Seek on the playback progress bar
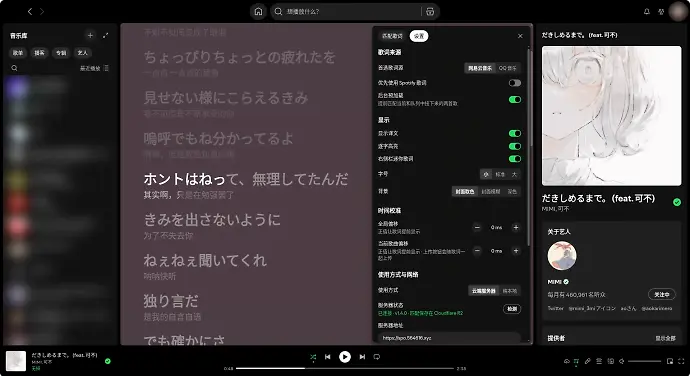This screenshot has height=376, width=690. click(345, 369)
